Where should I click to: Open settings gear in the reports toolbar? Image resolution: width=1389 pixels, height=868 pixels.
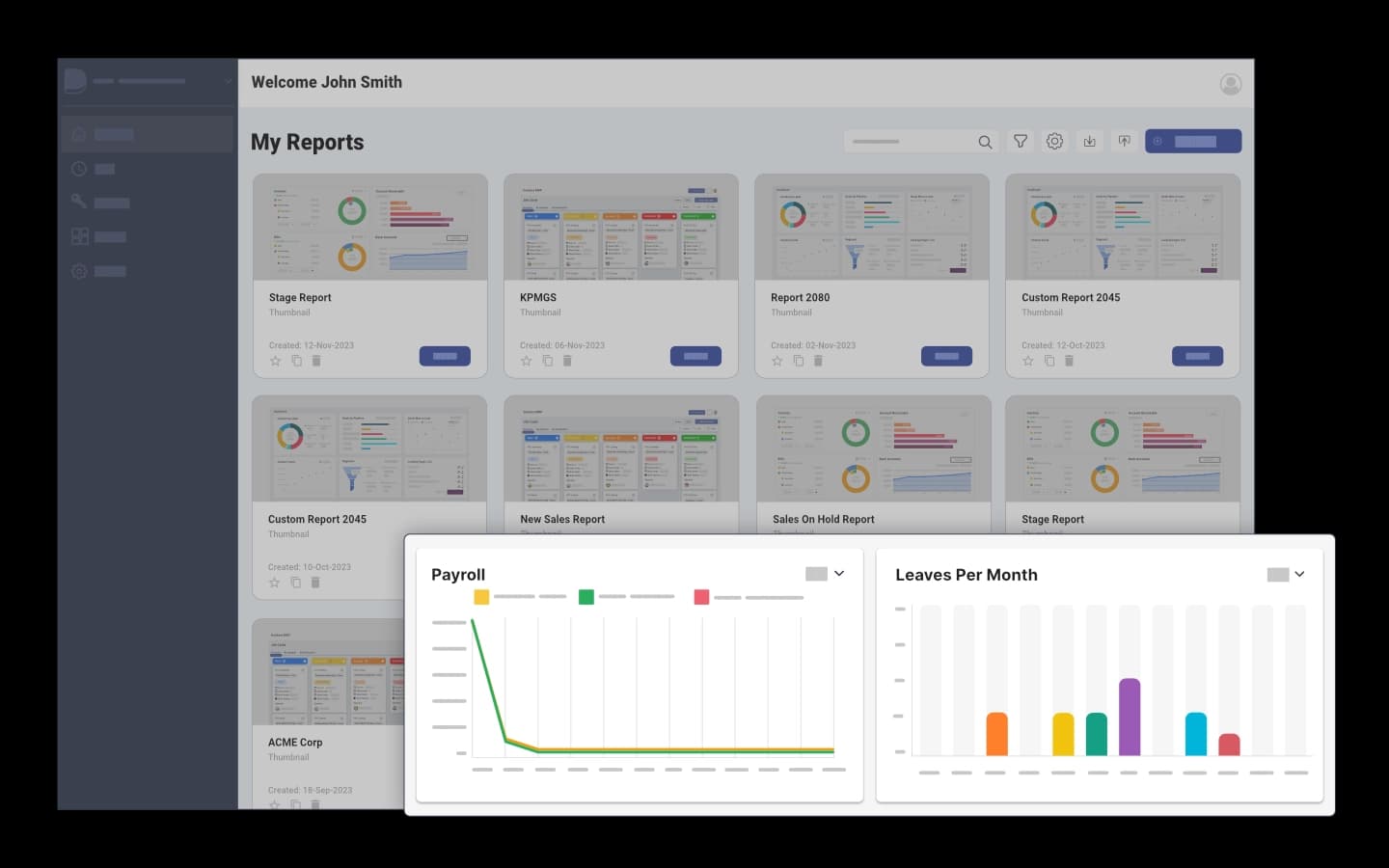point(1054,142)
